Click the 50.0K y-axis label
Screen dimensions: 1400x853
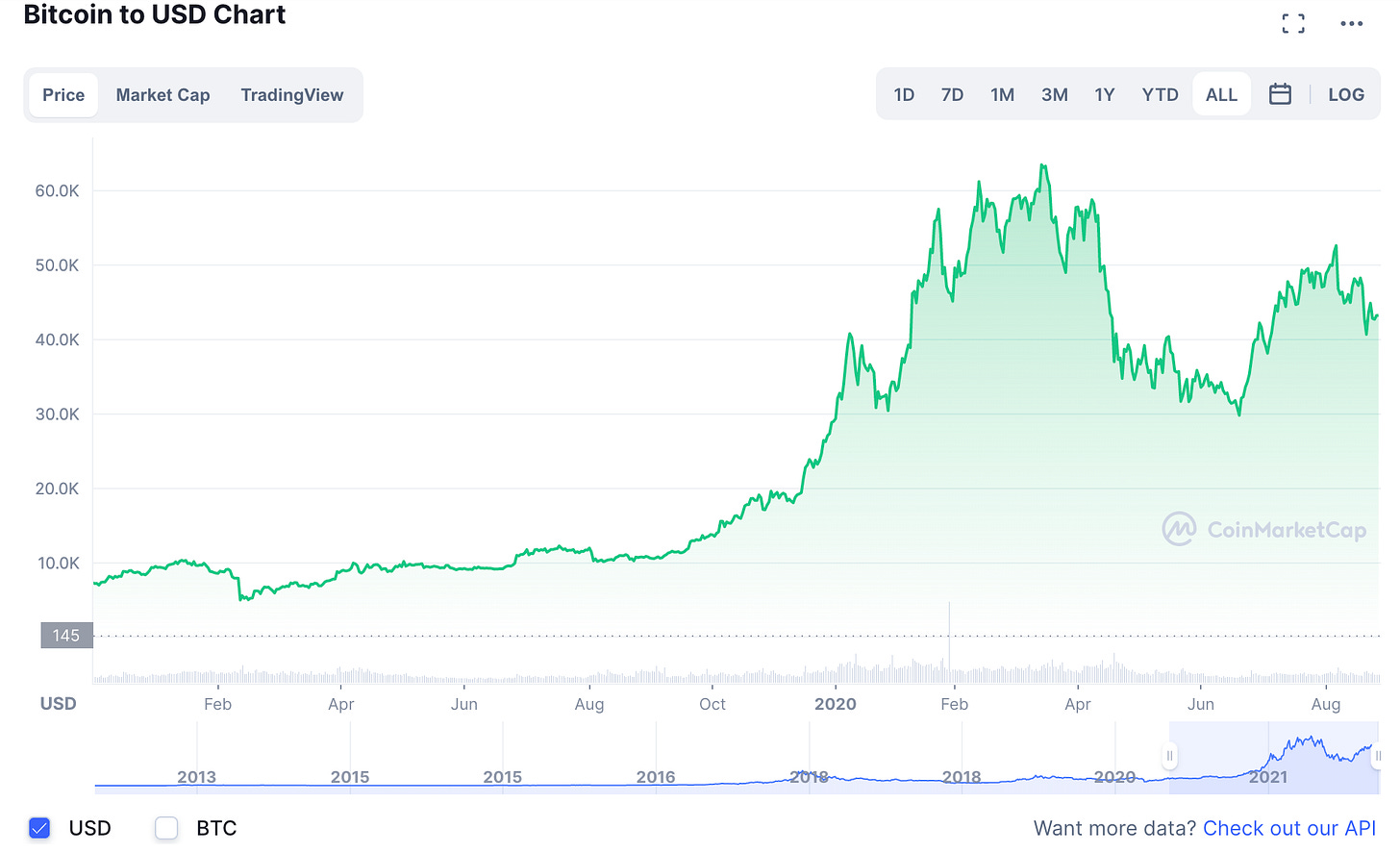[57, 264]
